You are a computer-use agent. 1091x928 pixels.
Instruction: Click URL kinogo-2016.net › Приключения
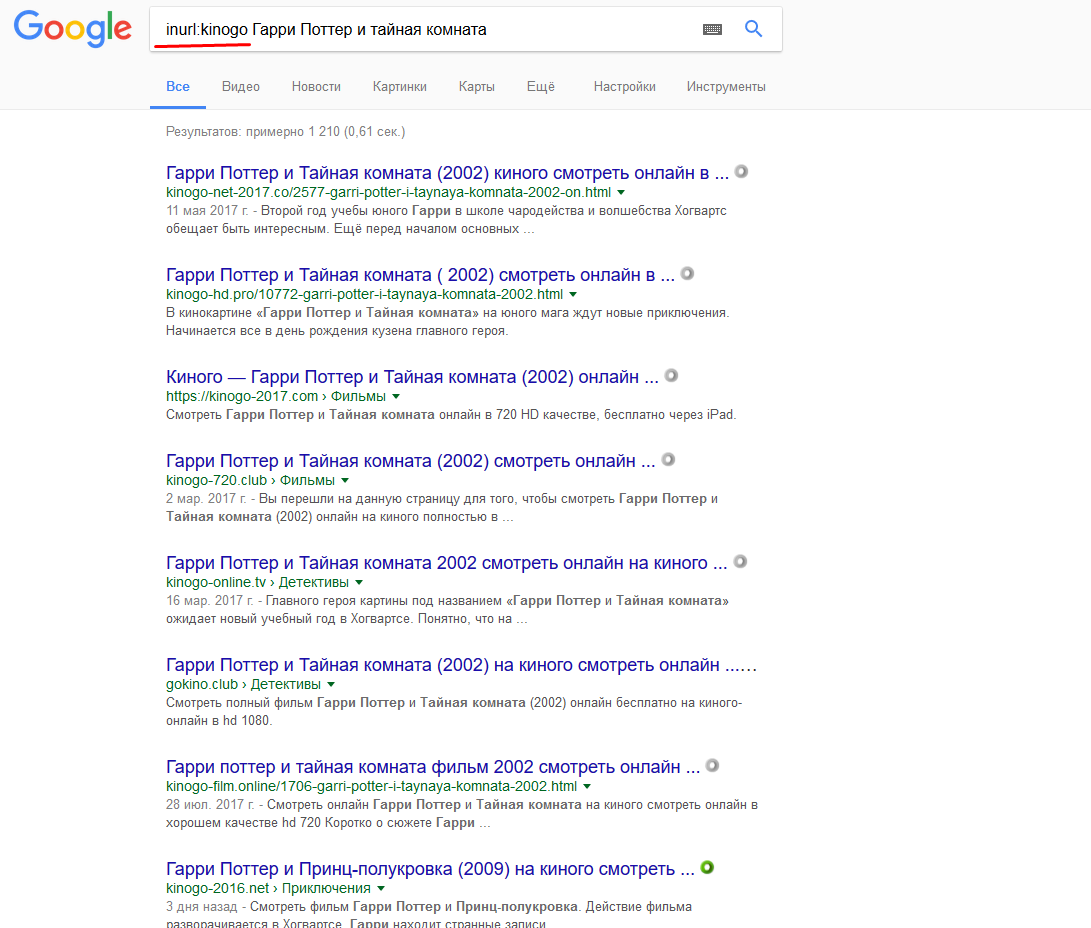pos(269,888)
